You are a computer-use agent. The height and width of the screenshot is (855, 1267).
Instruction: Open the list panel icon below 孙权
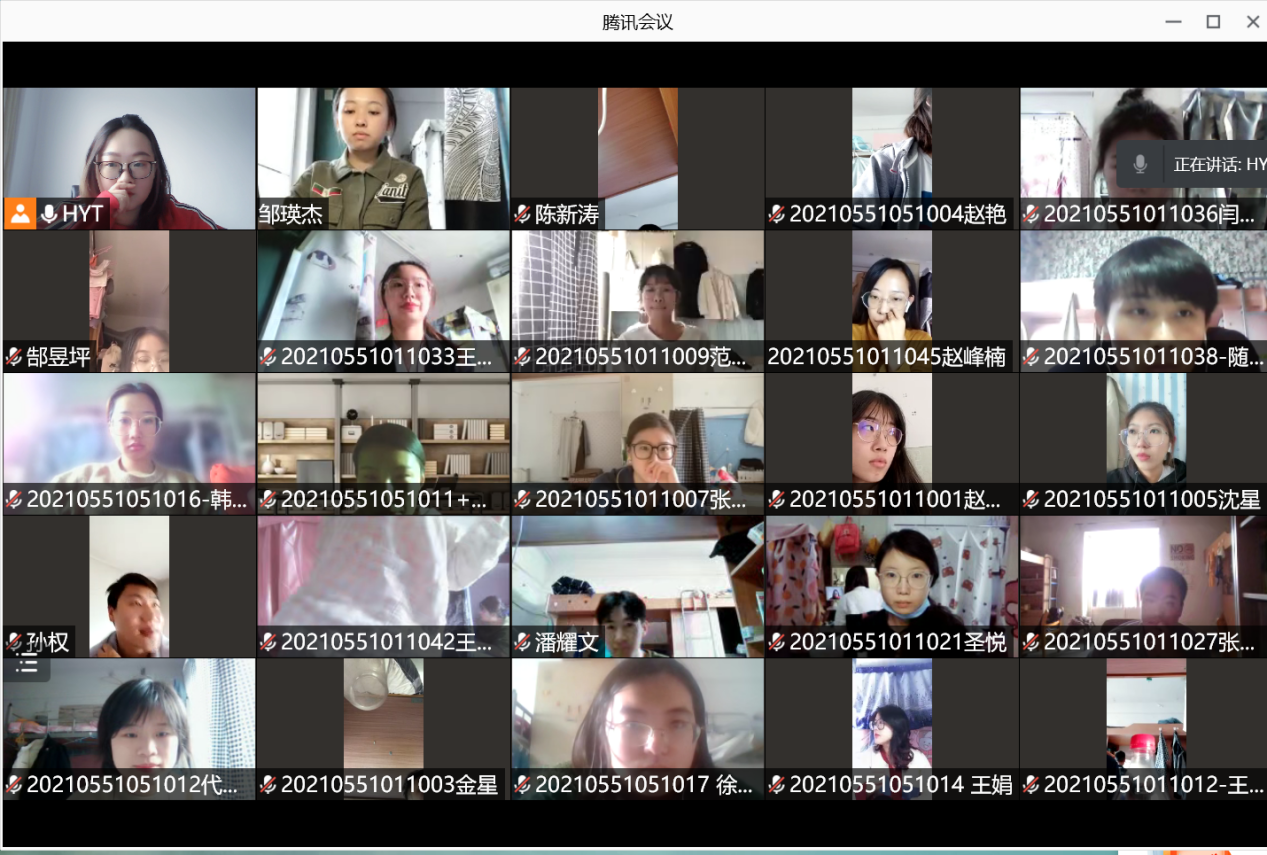click(27, 665)
